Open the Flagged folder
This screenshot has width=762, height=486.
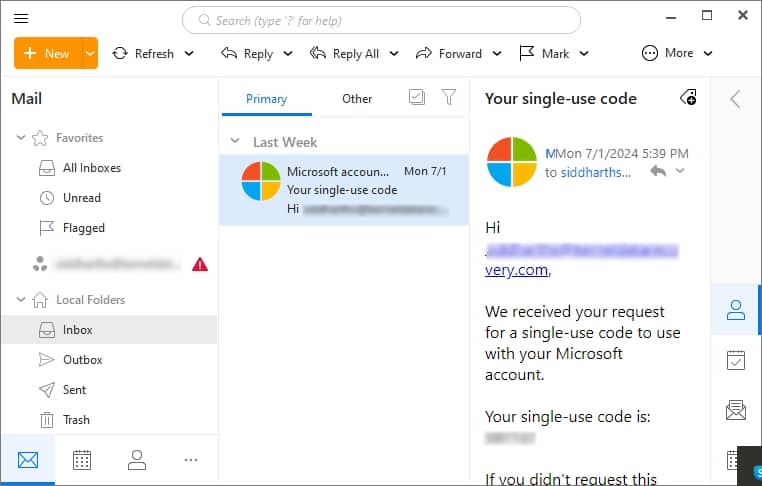(109, 228)
